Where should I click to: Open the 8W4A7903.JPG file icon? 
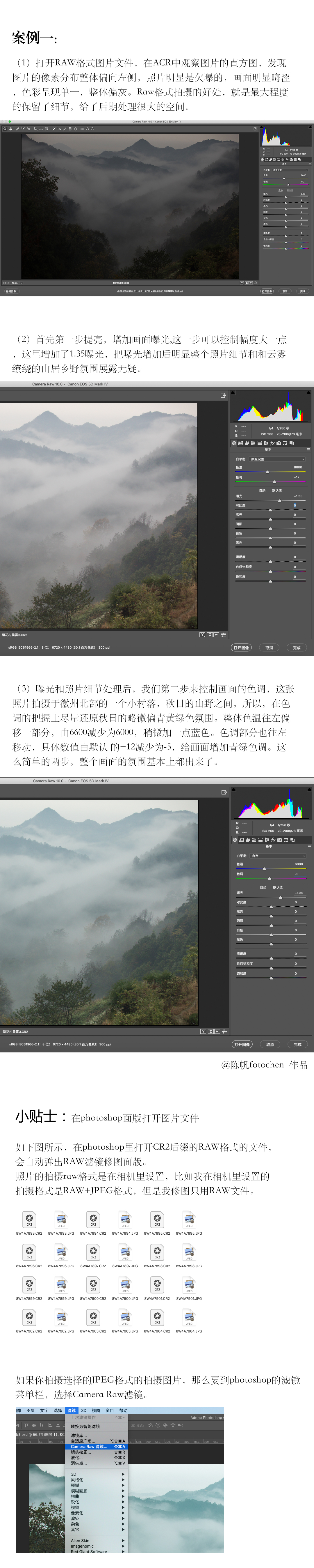tap(125, 1317)
